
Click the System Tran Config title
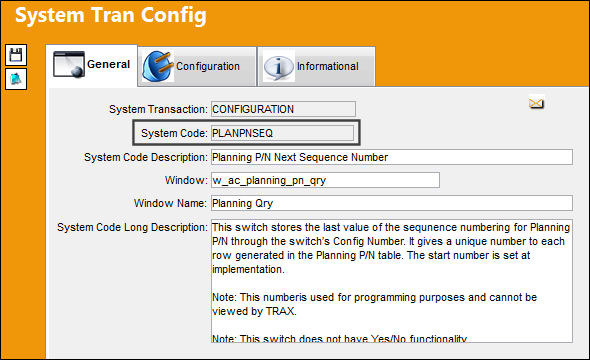coord(111,15)
